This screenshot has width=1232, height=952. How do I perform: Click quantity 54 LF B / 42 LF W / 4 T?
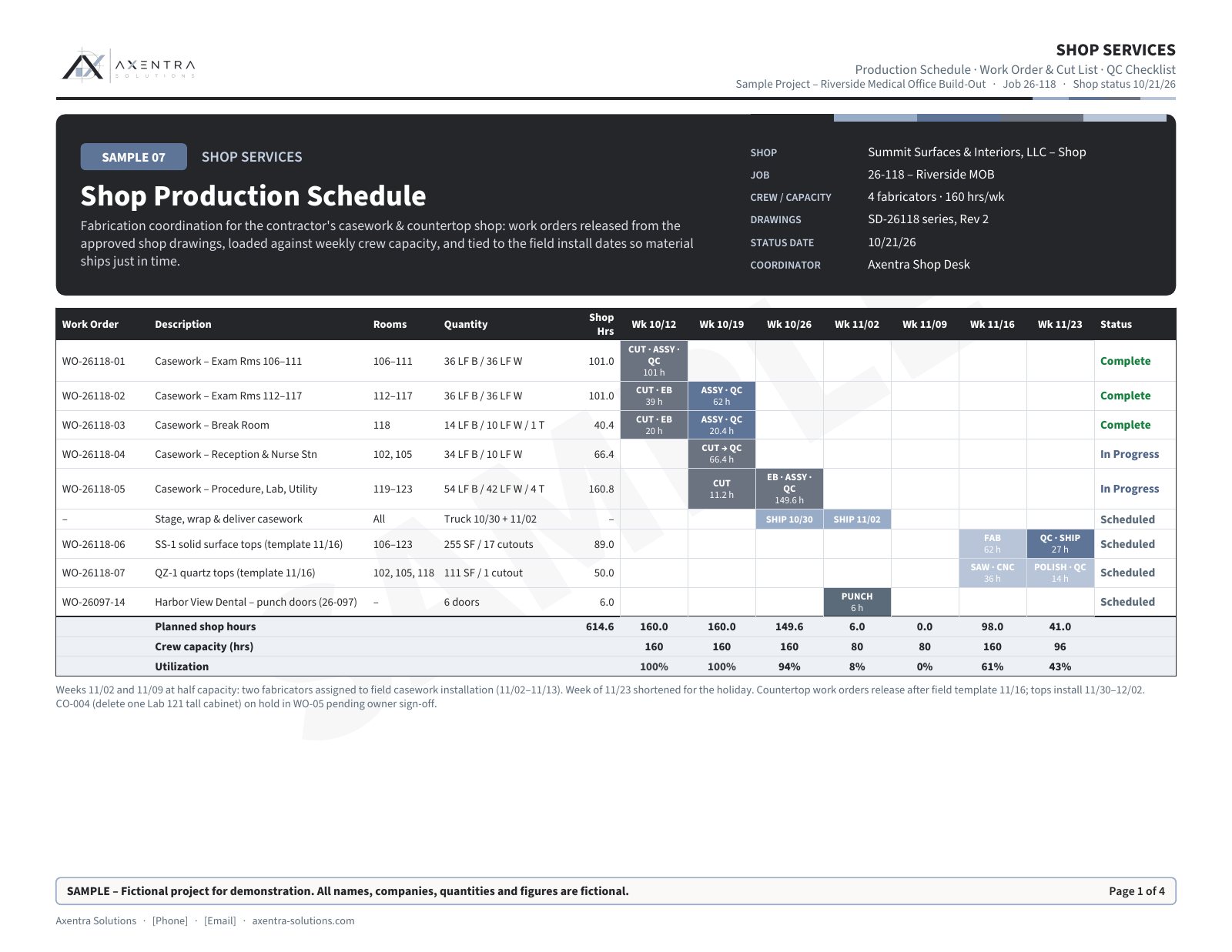point(494,489)
